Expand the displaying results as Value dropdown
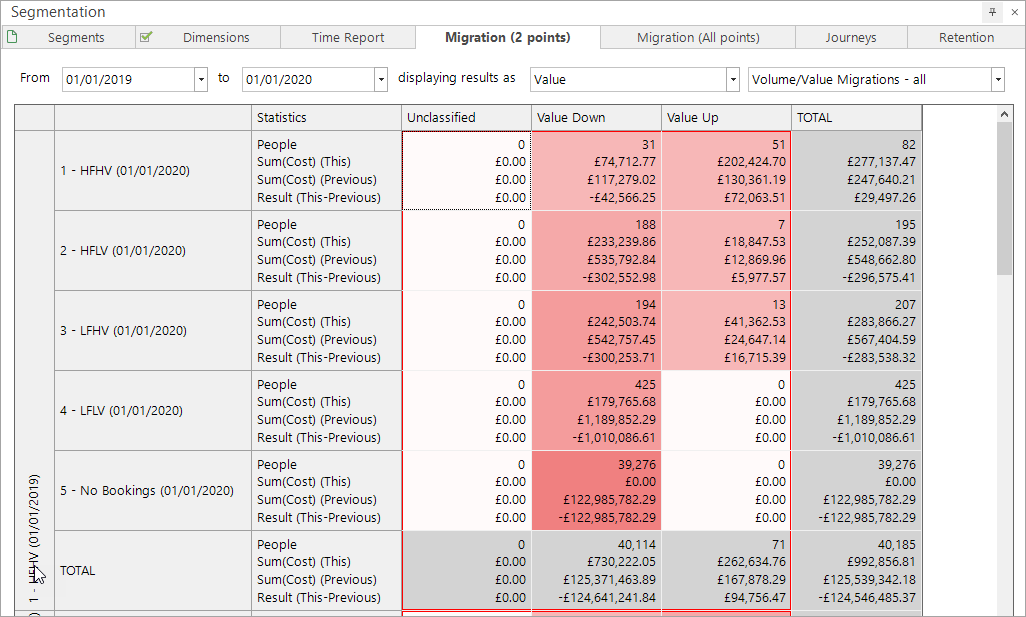The width and height of the screenshot is (1026, 617). coord(733,80)
